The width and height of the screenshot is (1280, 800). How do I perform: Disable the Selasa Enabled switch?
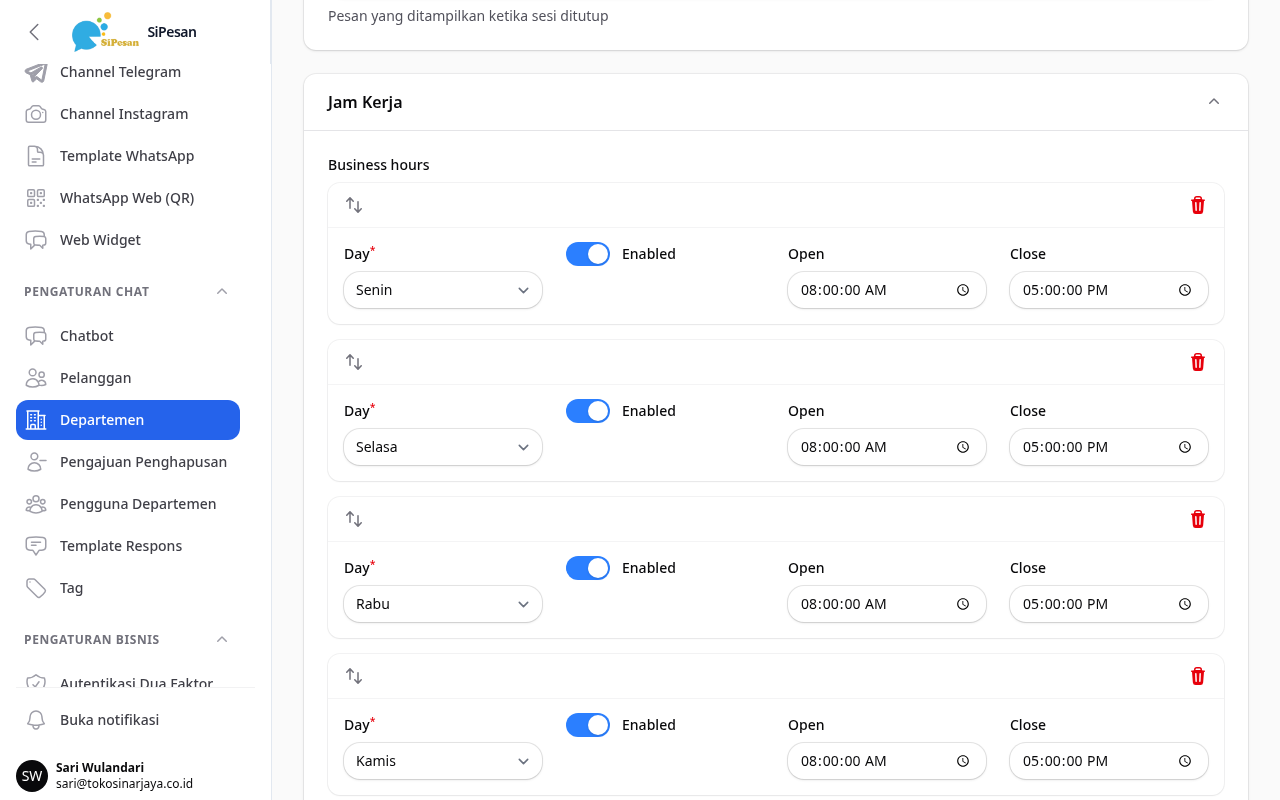point(588,411)
